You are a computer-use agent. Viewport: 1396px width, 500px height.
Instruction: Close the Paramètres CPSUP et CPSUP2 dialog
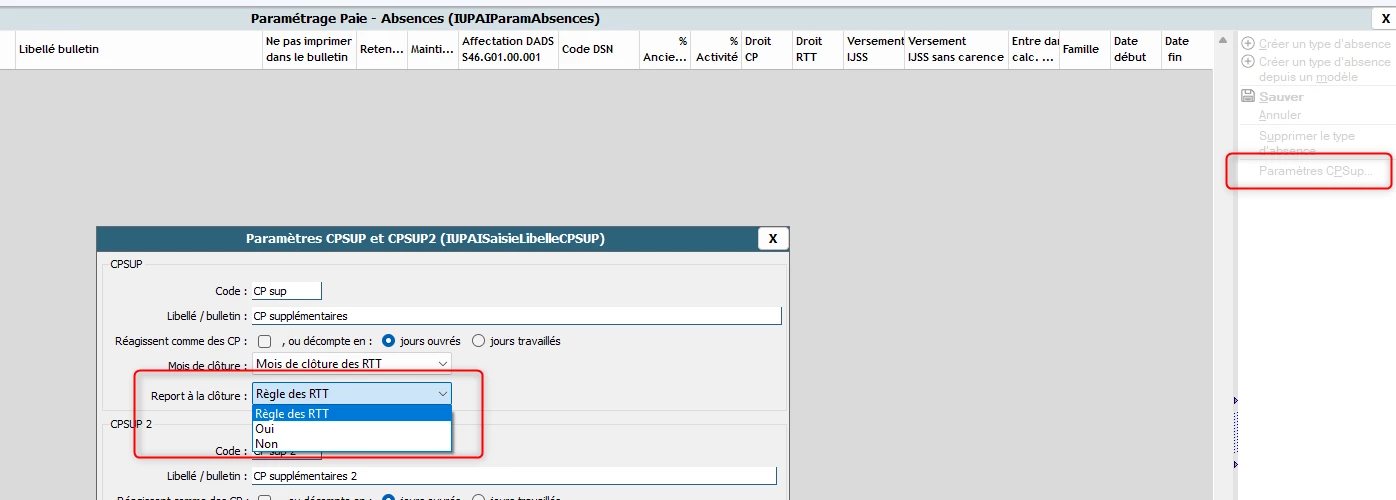coord(773,238)
